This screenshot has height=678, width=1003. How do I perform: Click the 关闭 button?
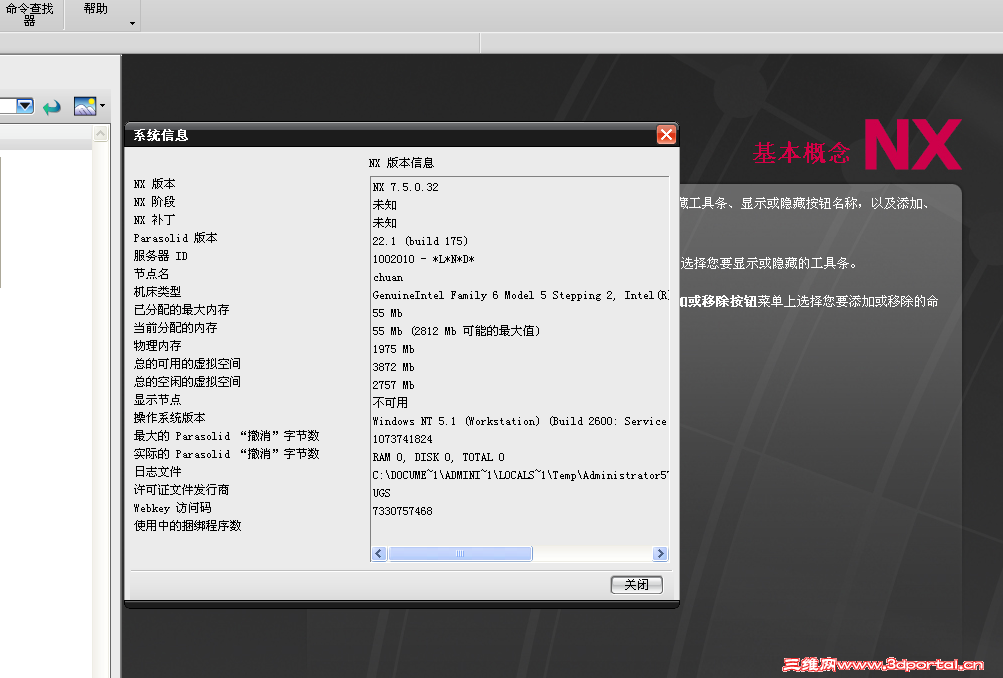click(636, 585)
